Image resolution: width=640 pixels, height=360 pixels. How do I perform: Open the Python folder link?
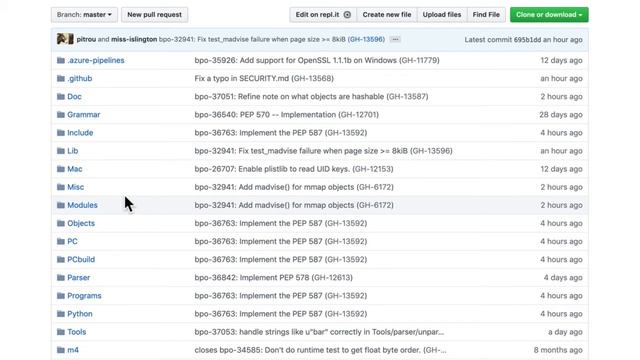click(80, 314)
